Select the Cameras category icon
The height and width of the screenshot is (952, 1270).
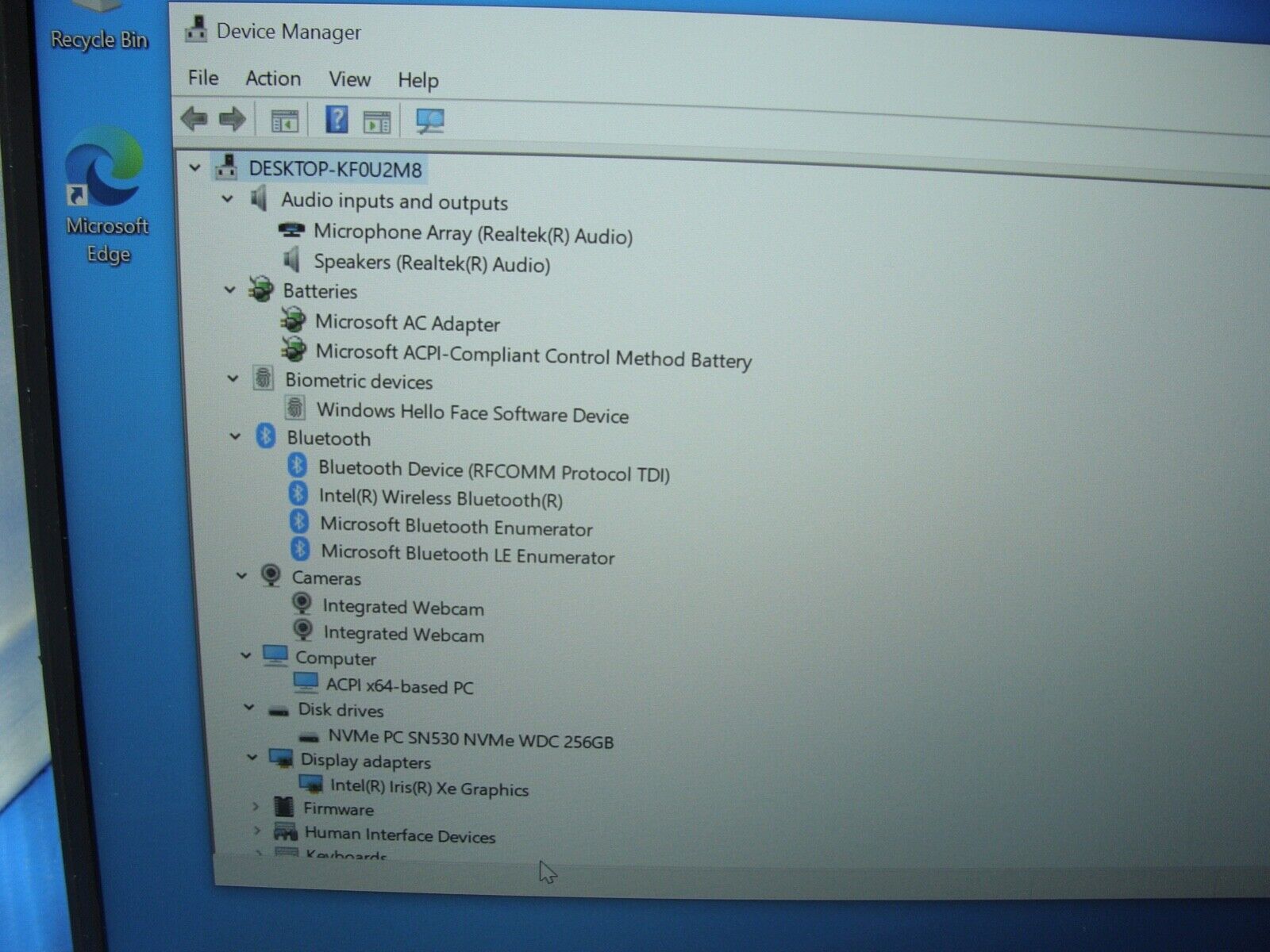tap(271, 575)
